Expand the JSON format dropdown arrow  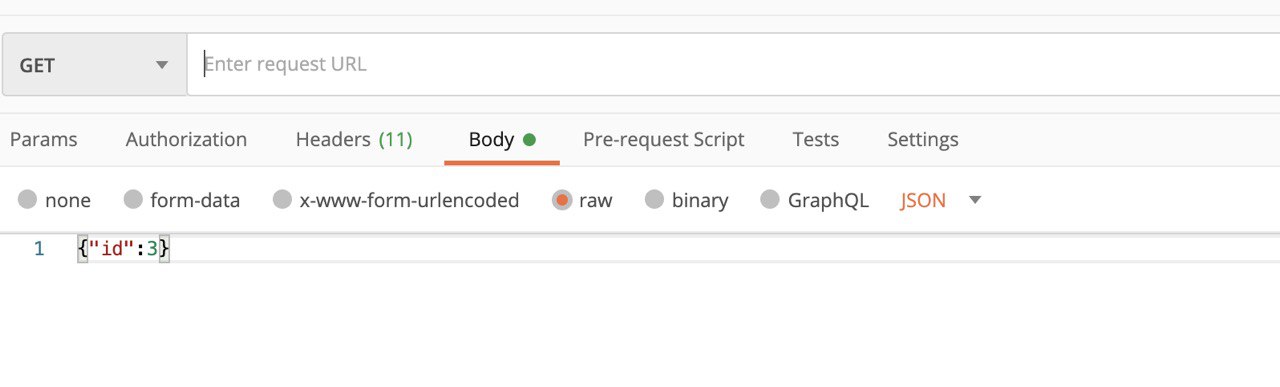[x=975, y=200]
